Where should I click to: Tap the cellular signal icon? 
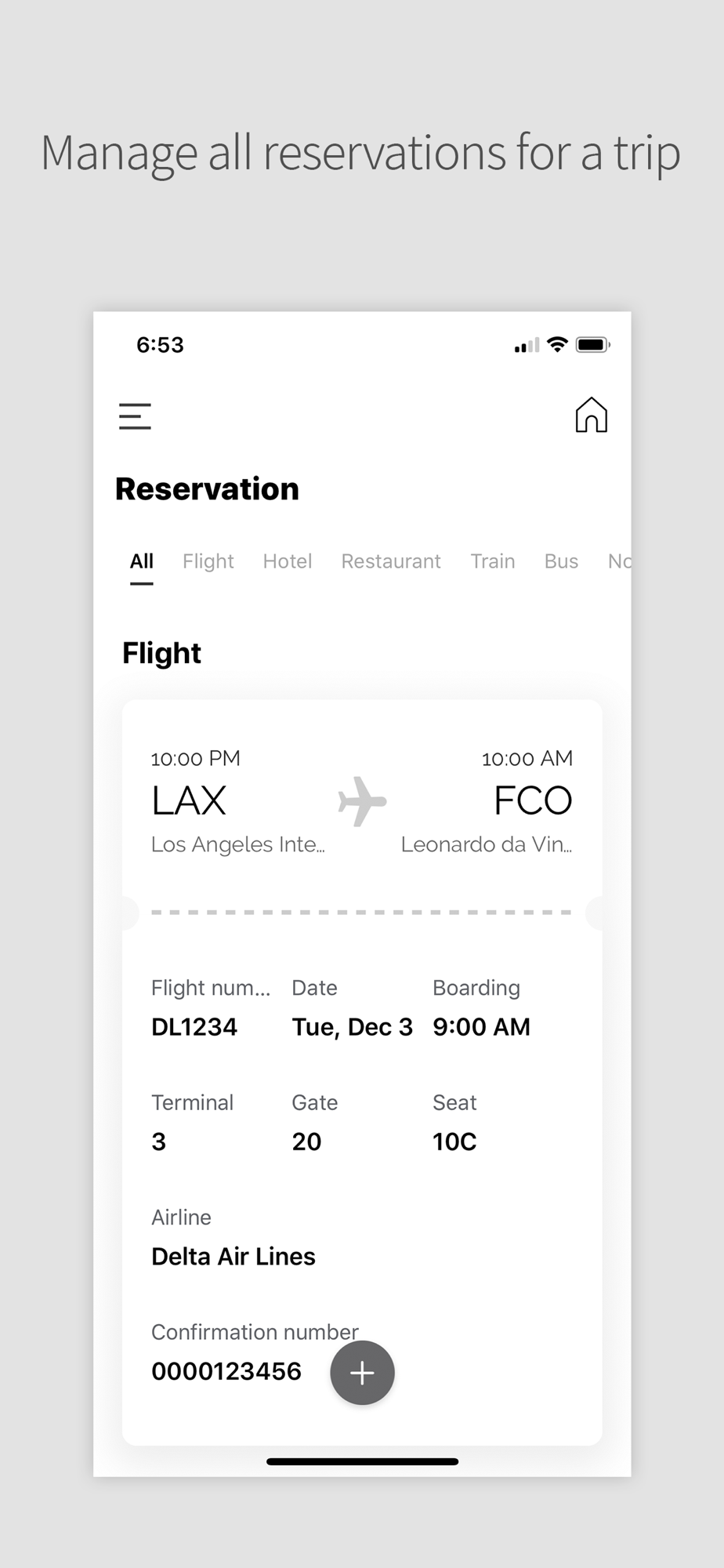[x=527, y=346]
